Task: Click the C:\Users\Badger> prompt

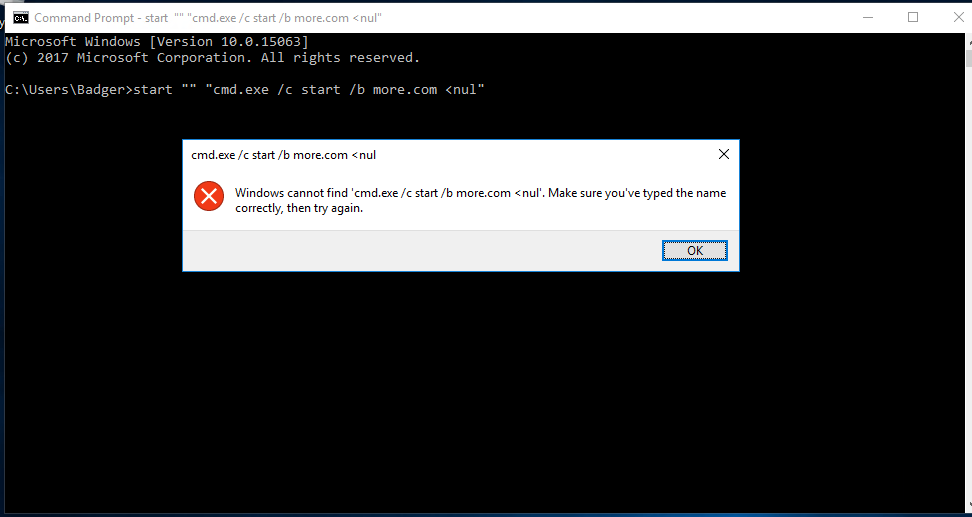Action: pos(69,90)
